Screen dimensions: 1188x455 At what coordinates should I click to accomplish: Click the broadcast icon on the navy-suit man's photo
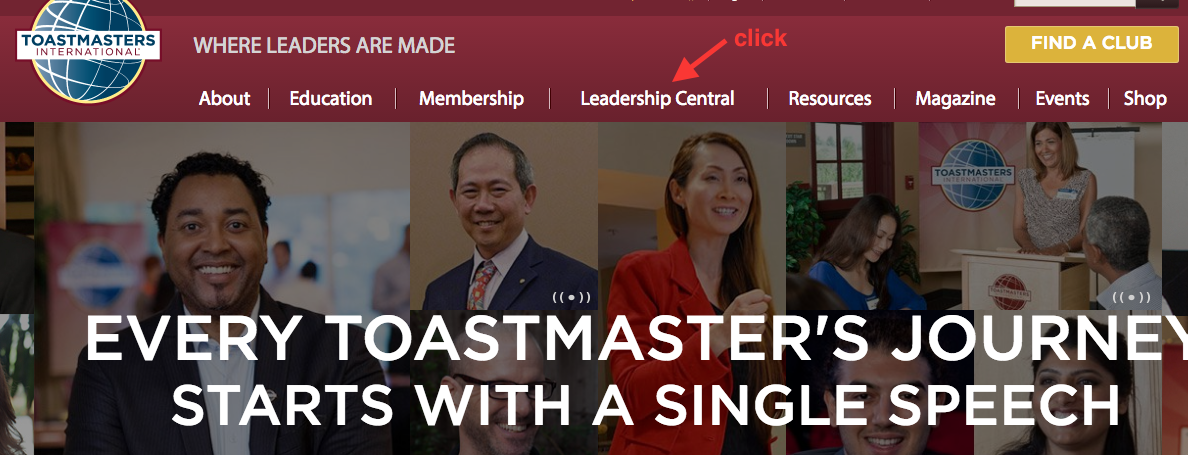pos(571,297)
